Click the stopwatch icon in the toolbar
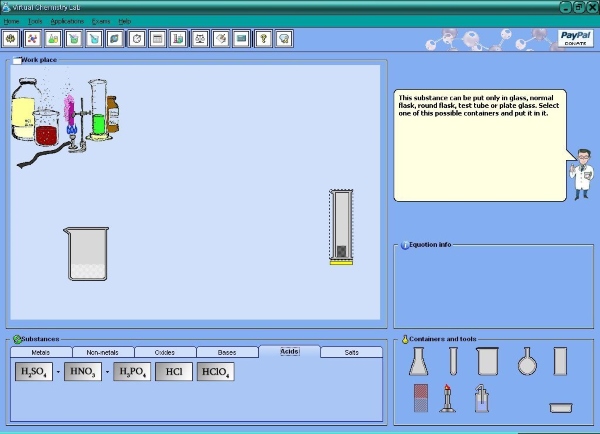Image resolution: width=600 pixels, height=434 pixels. 137,38
